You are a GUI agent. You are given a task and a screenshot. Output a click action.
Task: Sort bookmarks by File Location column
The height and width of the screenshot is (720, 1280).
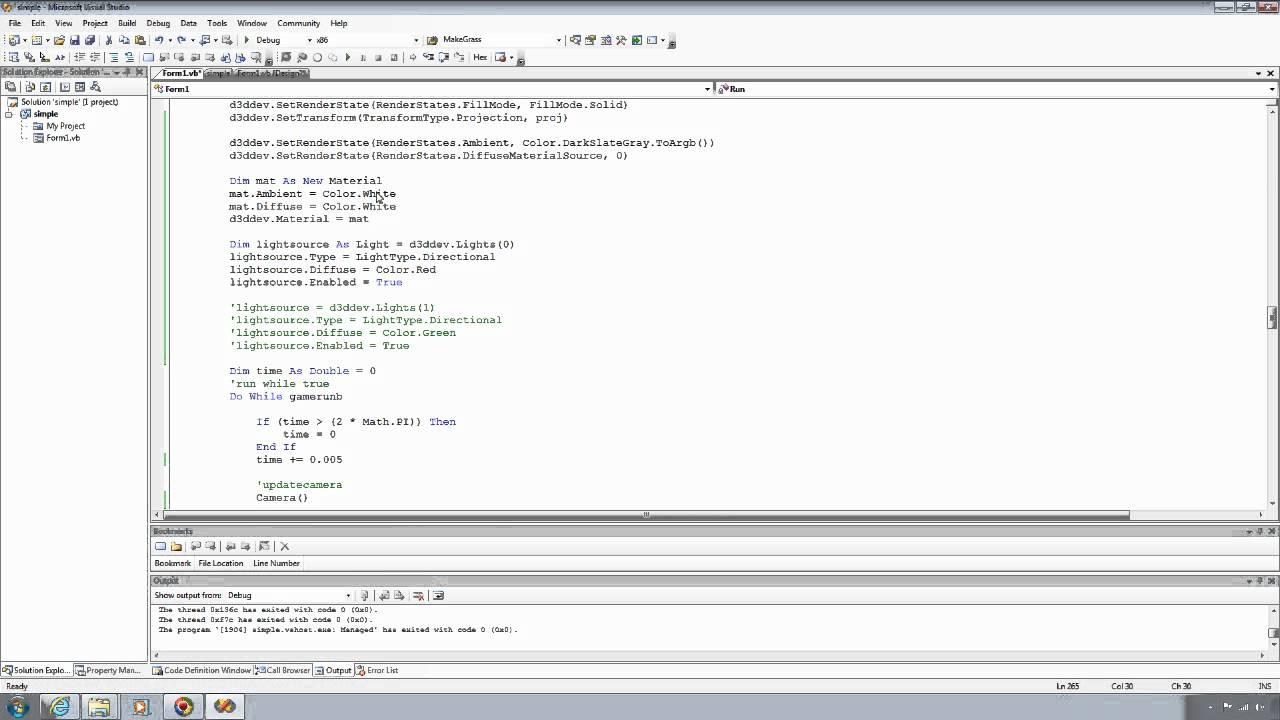[x=221, y=563]
